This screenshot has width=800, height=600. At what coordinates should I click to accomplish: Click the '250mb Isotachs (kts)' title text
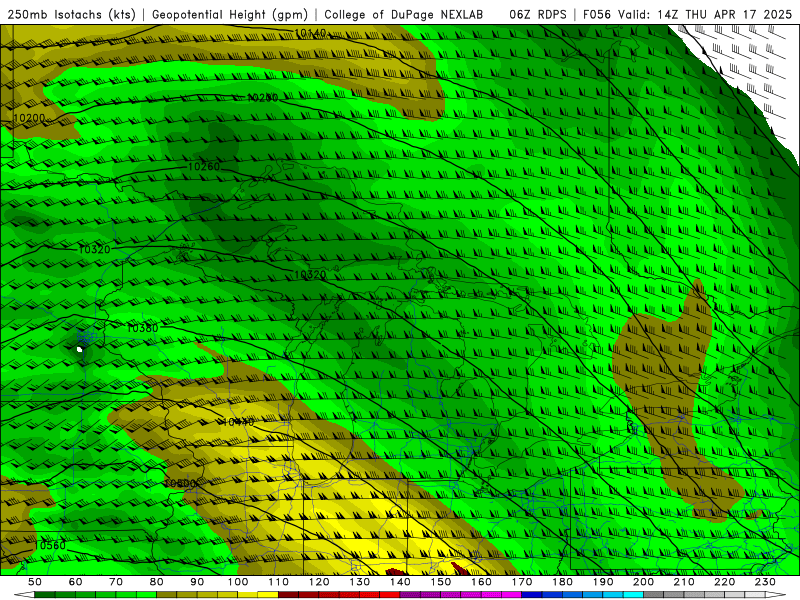click(71, 14)
